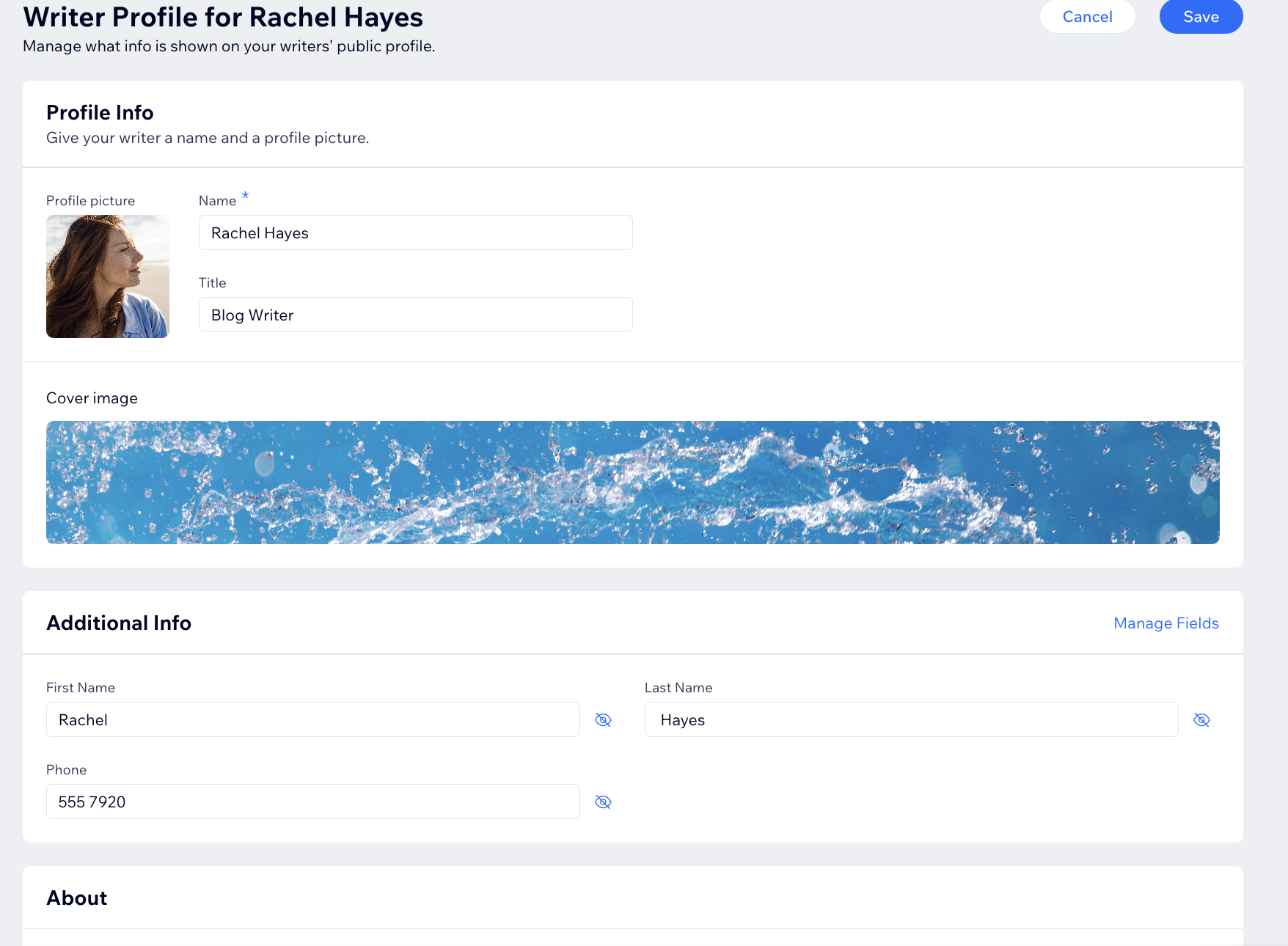Viewport: 1288px width, 946px height.
Task: Edit the Title field containing Blog Writer
Action: click(x=416, y=315)
